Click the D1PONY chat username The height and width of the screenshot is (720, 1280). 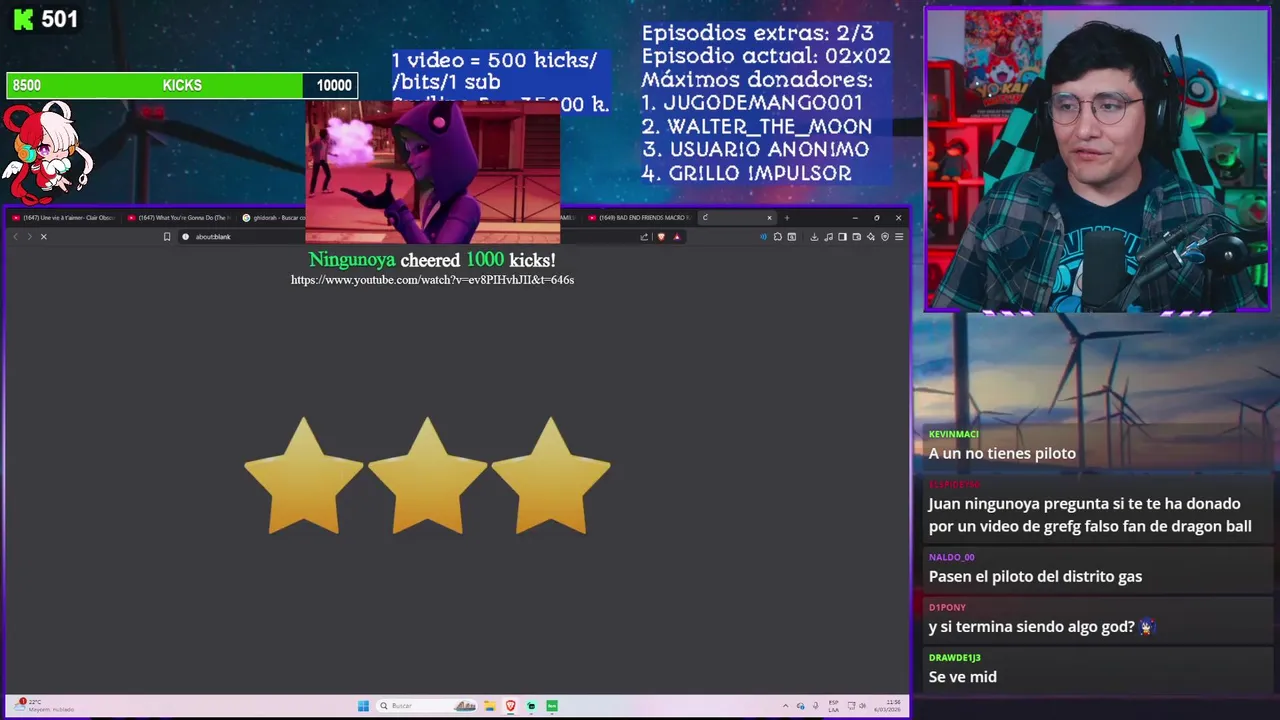click(947, 607)
